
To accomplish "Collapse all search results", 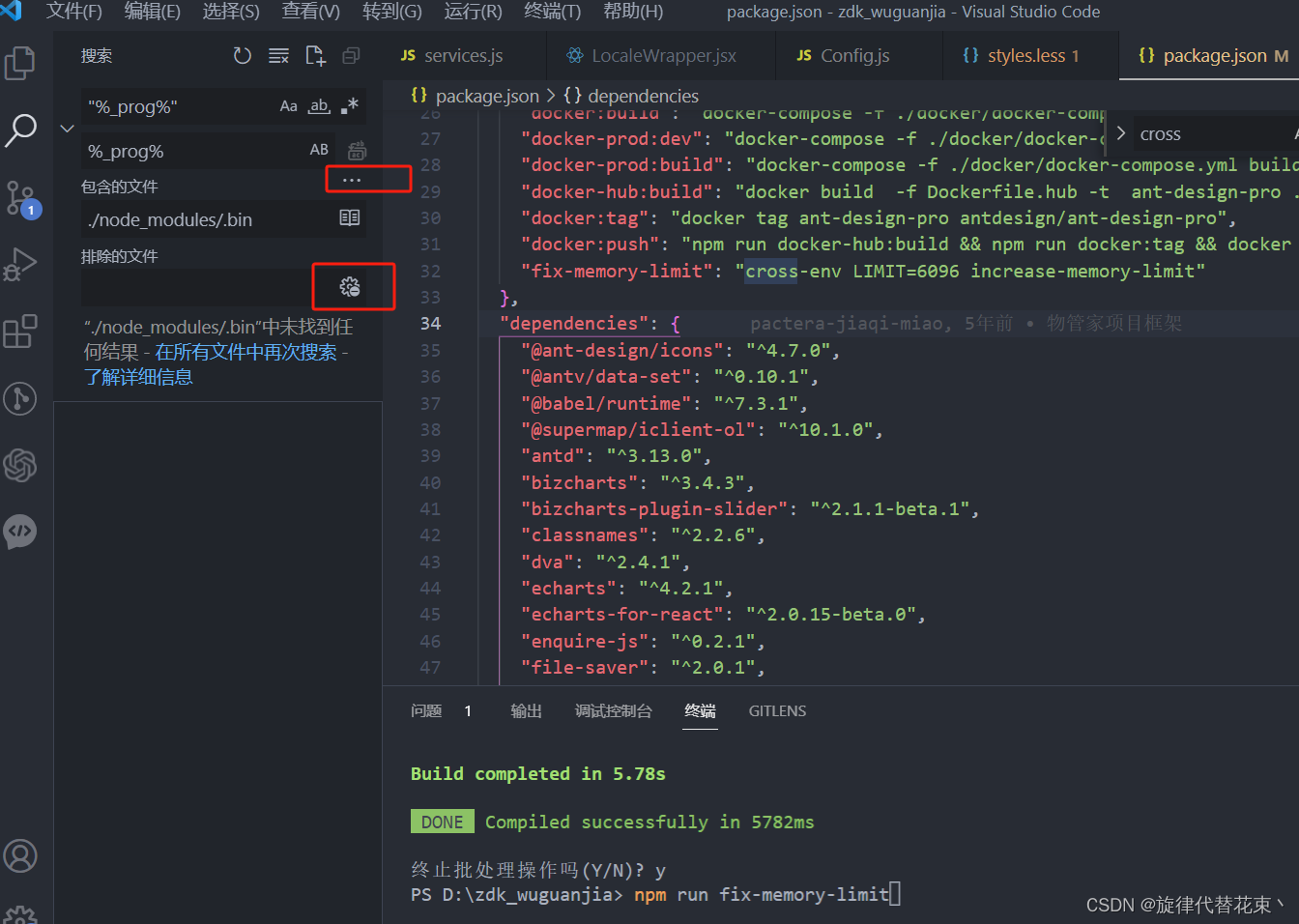I will tap(351, 56).
